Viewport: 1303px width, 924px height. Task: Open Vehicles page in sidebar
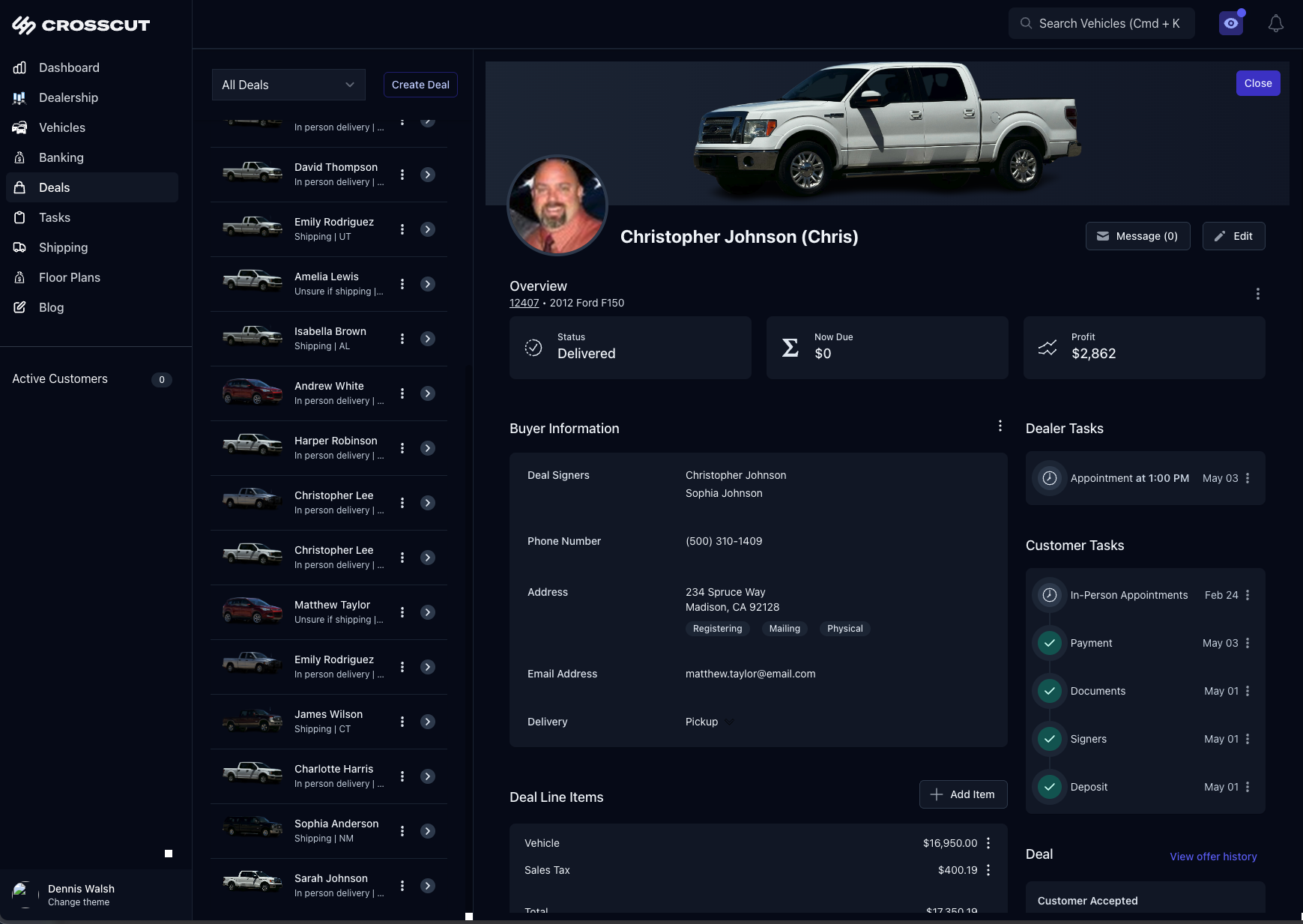[x=62, y=127]
